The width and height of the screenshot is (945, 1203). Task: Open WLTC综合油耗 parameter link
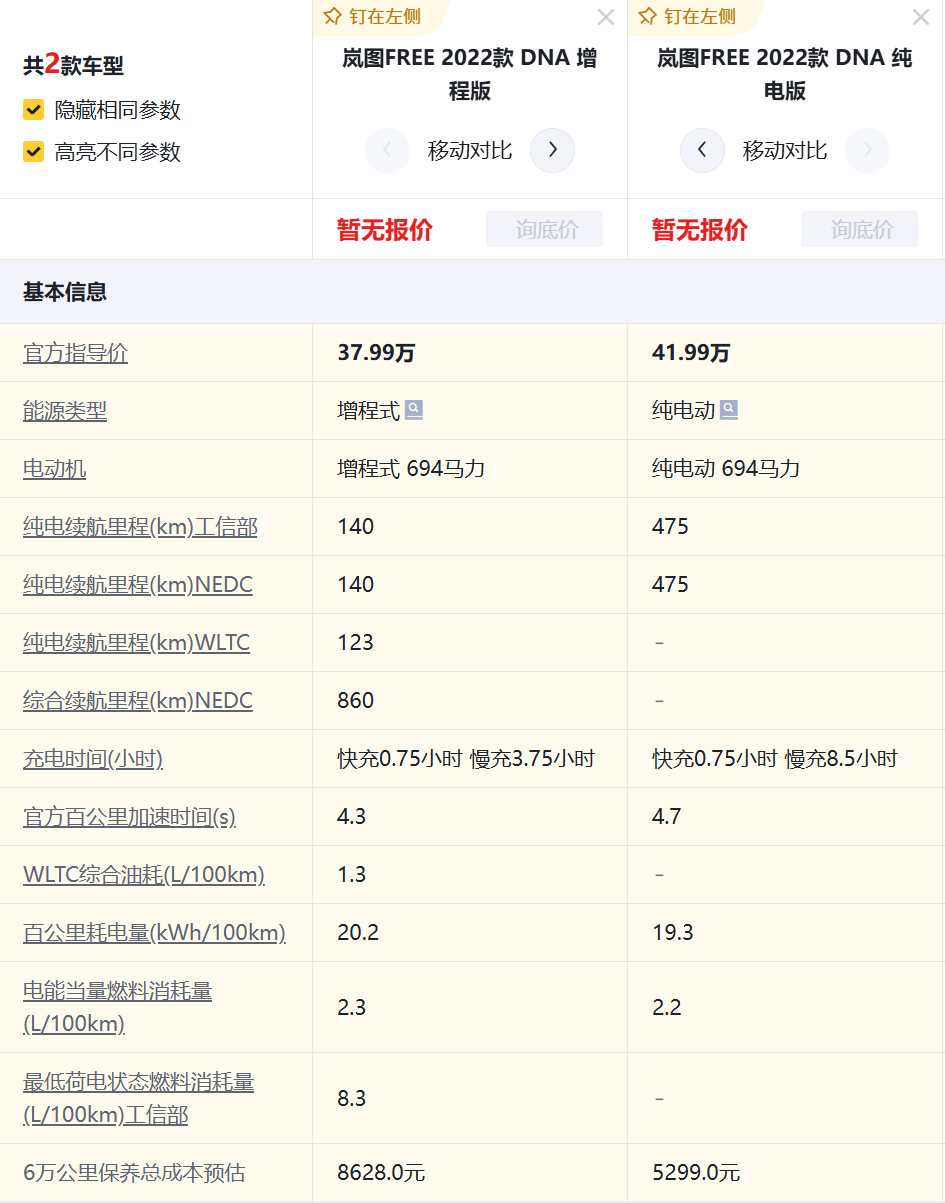144,875
